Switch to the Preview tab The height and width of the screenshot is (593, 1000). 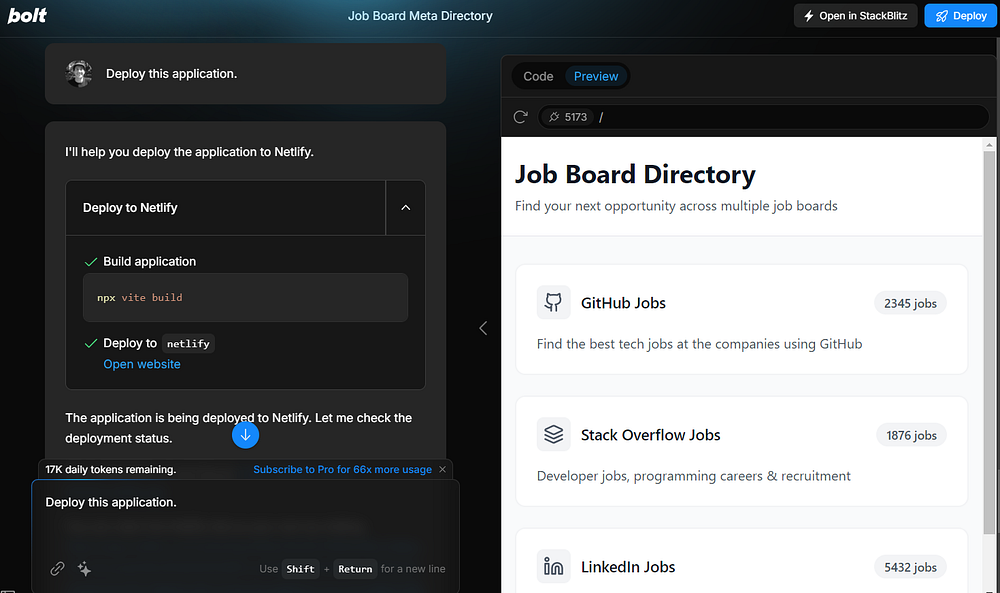click(x=596, y=76)
